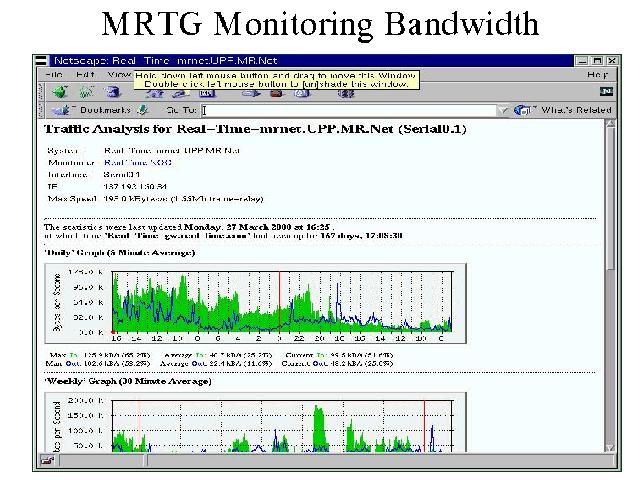The height and width of the screenshot is (480, 640).
Task: Click the scrollbar down arrow
Action: click(610, 447)
